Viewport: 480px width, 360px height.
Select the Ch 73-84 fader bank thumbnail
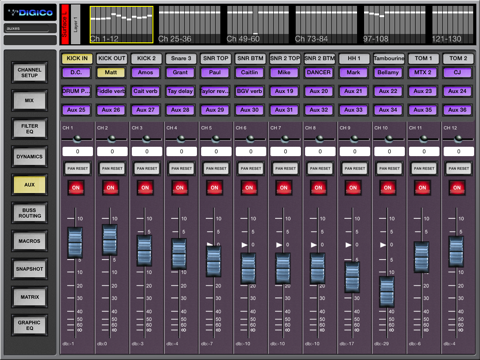tap(326, 25)
